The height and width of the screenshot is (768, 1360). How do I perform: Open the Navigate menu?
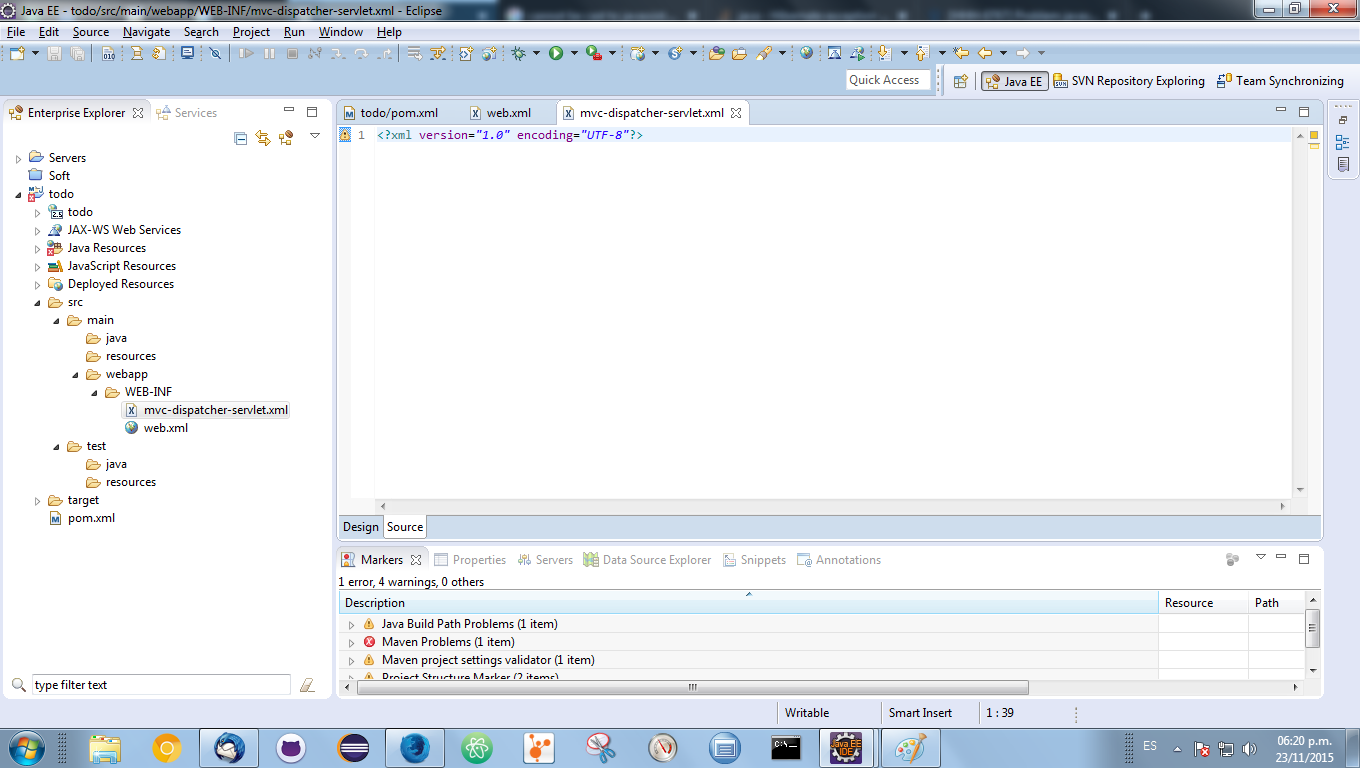(146, 32)
